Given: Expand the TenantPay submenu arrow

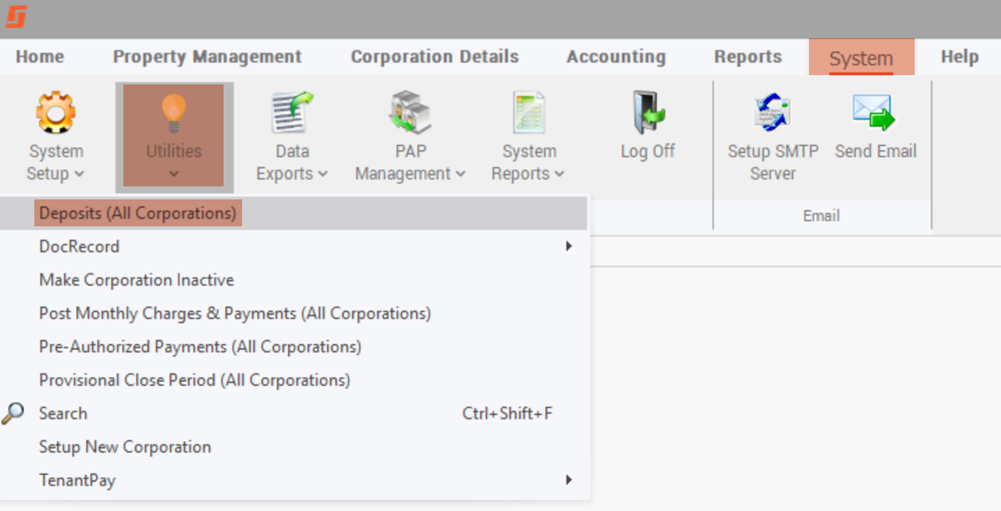Looking at the screenshot, I should [x=568, y=480].
